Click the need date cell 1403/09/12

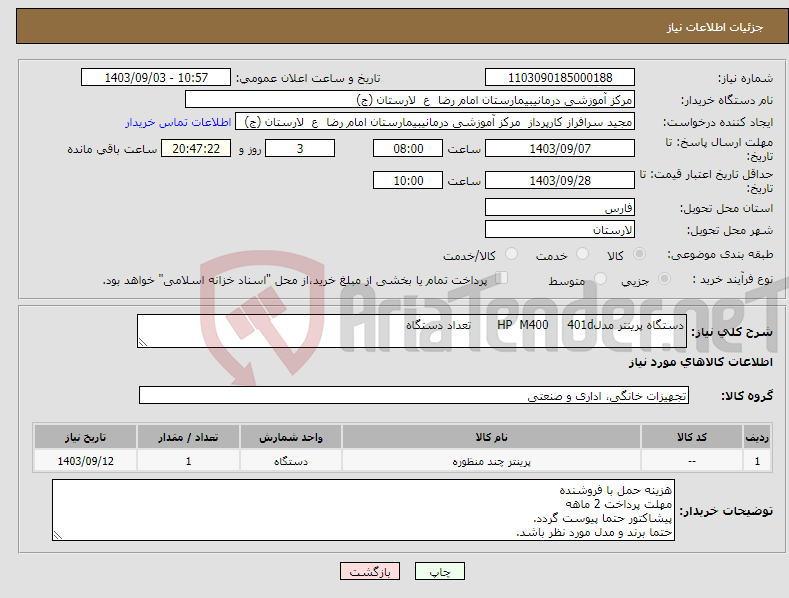(x=86, y=461)
